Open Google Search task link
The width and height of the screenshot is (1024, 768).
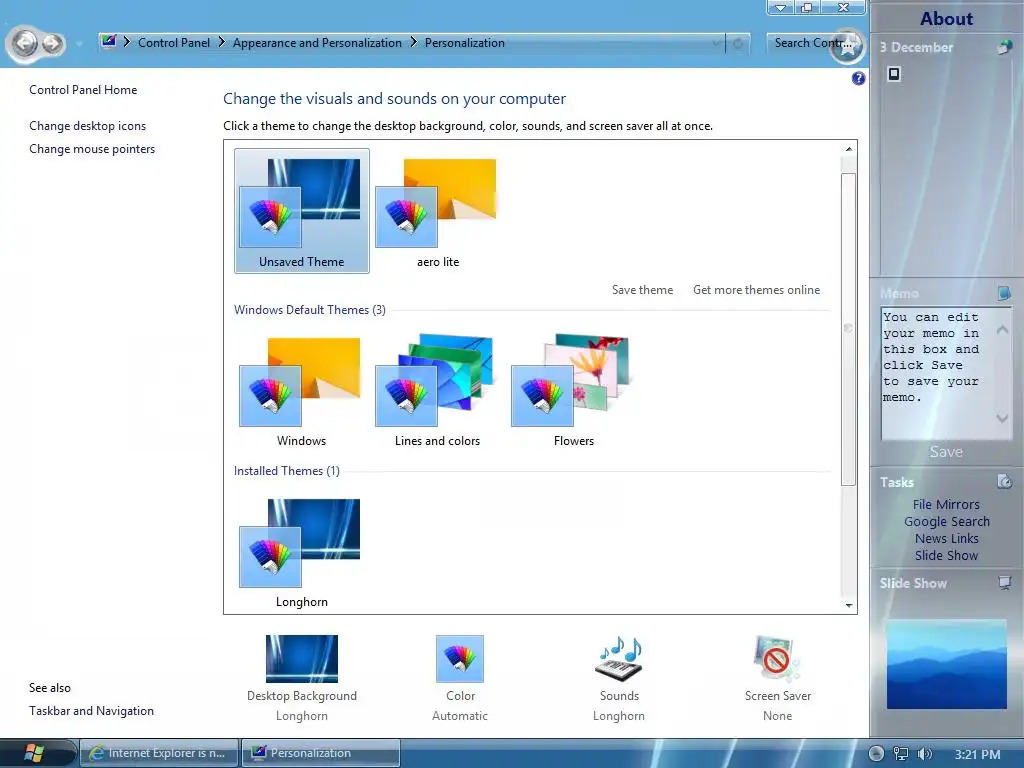(x=946, y=521)
